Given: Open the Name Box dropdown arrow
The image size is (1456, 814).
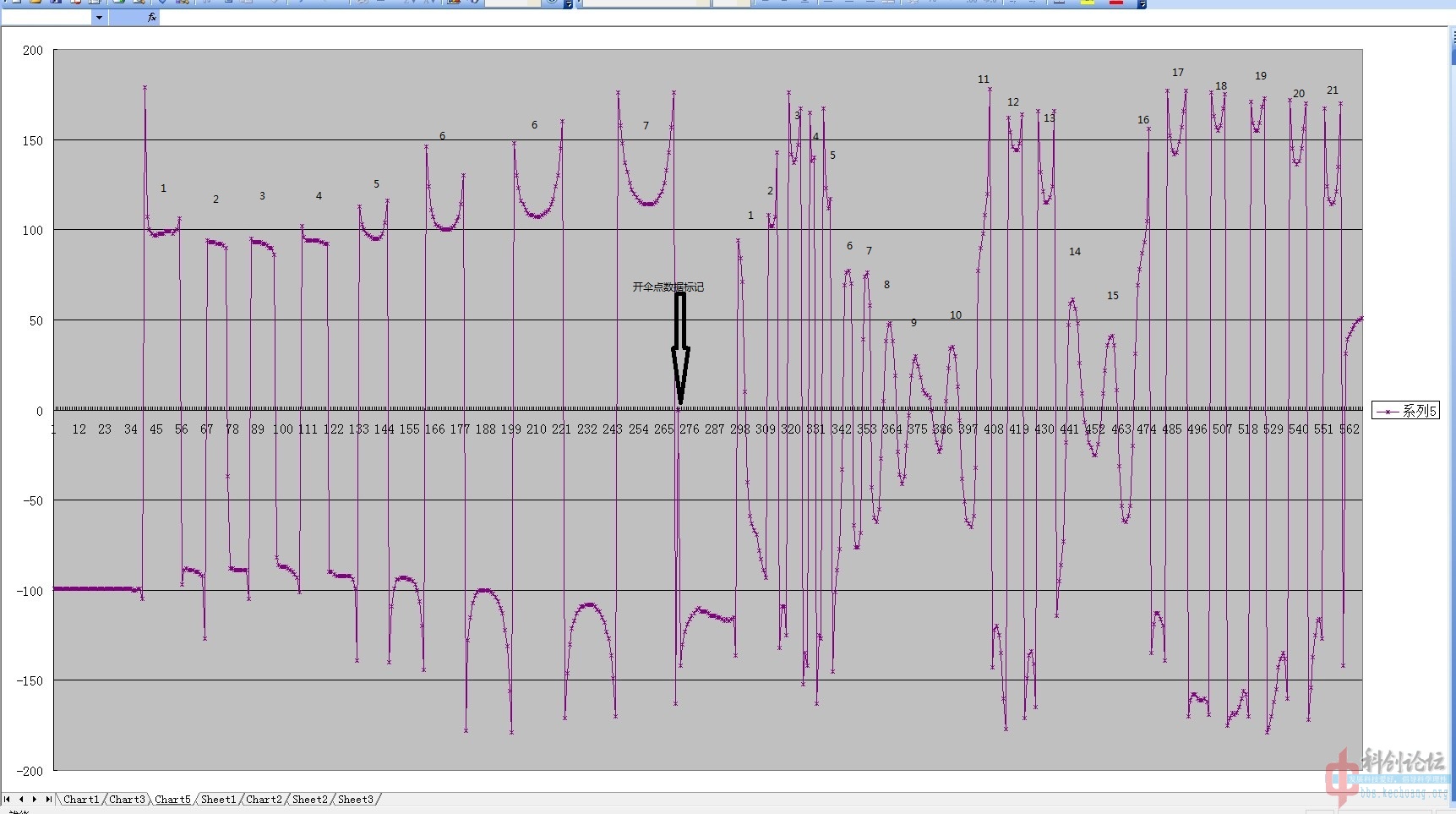Looking at the screenshot, I should [99, 17].
